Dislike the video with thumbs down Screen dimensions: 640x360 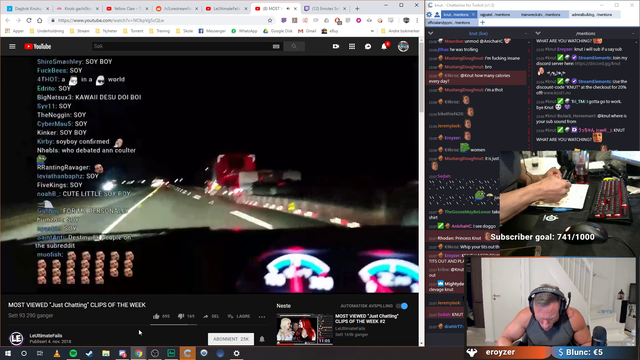(x=186, y=316)
